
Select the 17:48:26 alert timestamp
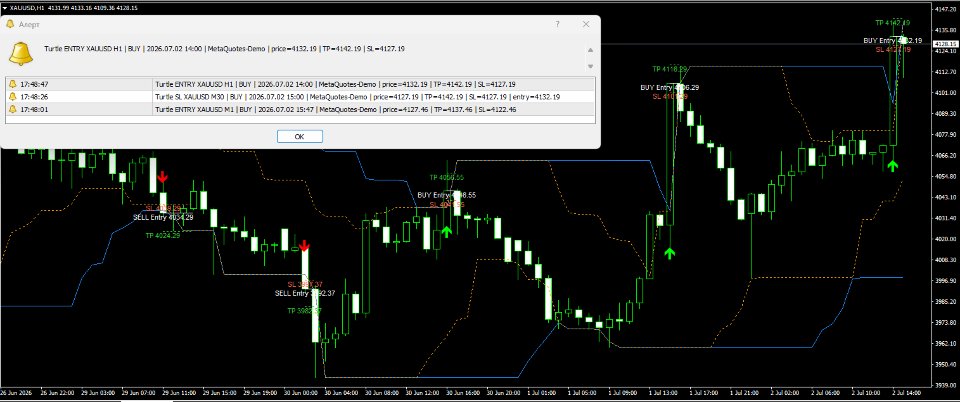(x=34, y=97)
